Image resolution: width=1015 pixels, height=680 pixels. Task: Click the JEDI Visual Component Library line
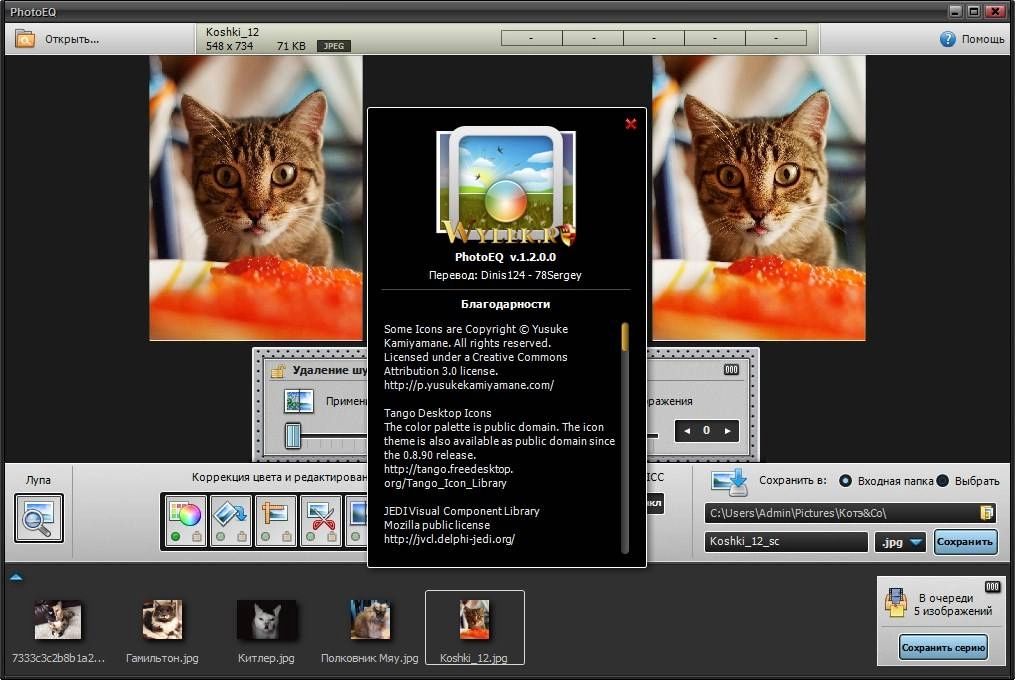click(x=462, y=511)
